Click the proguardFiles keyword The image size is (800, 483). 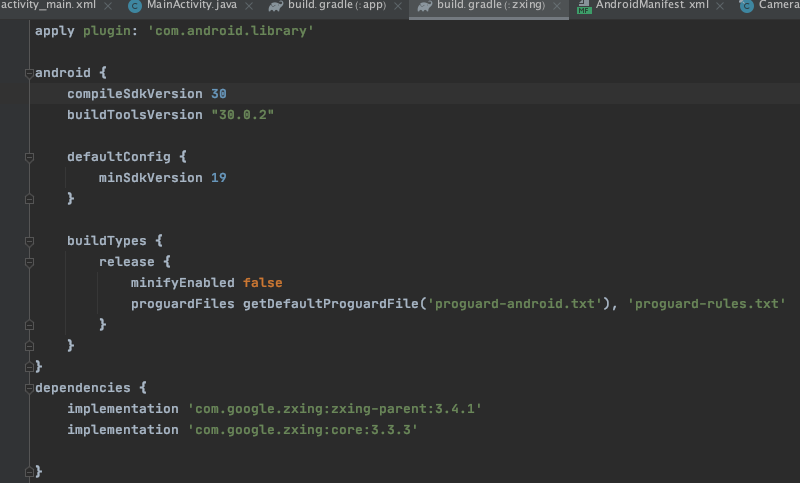(x=183, y=304)
